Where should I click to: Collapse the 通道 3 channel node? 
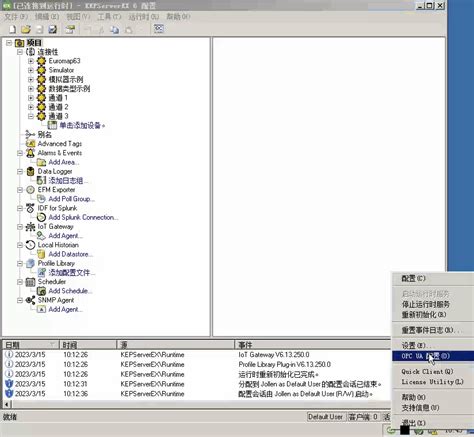pyautogui.click(x=31, y=116)
